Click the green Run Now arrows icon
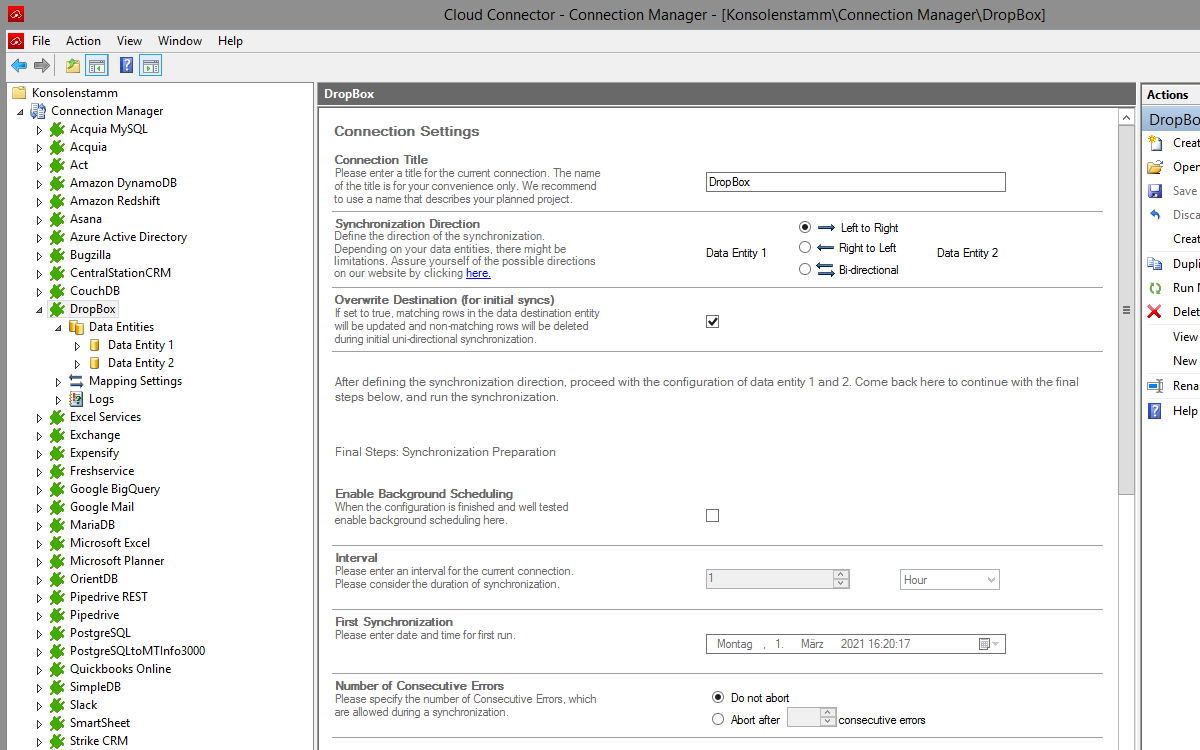 tap(1155, 288)
